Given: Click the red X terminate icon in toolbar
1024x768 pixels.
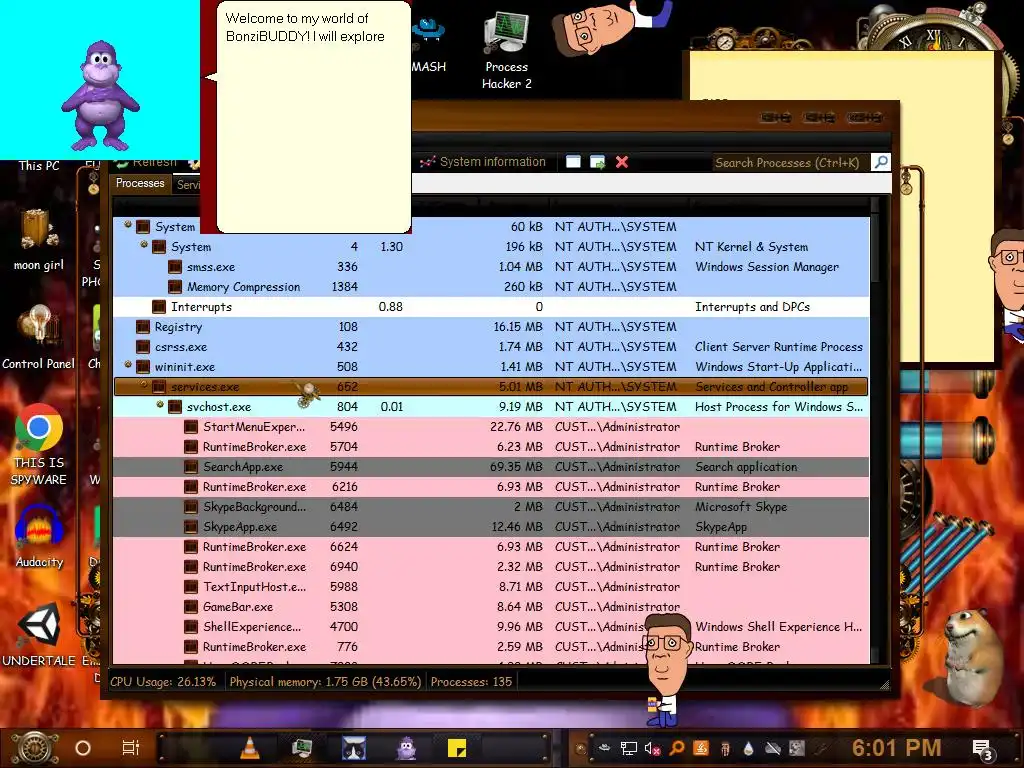Looking at the screenshot, I should point(622,162).
